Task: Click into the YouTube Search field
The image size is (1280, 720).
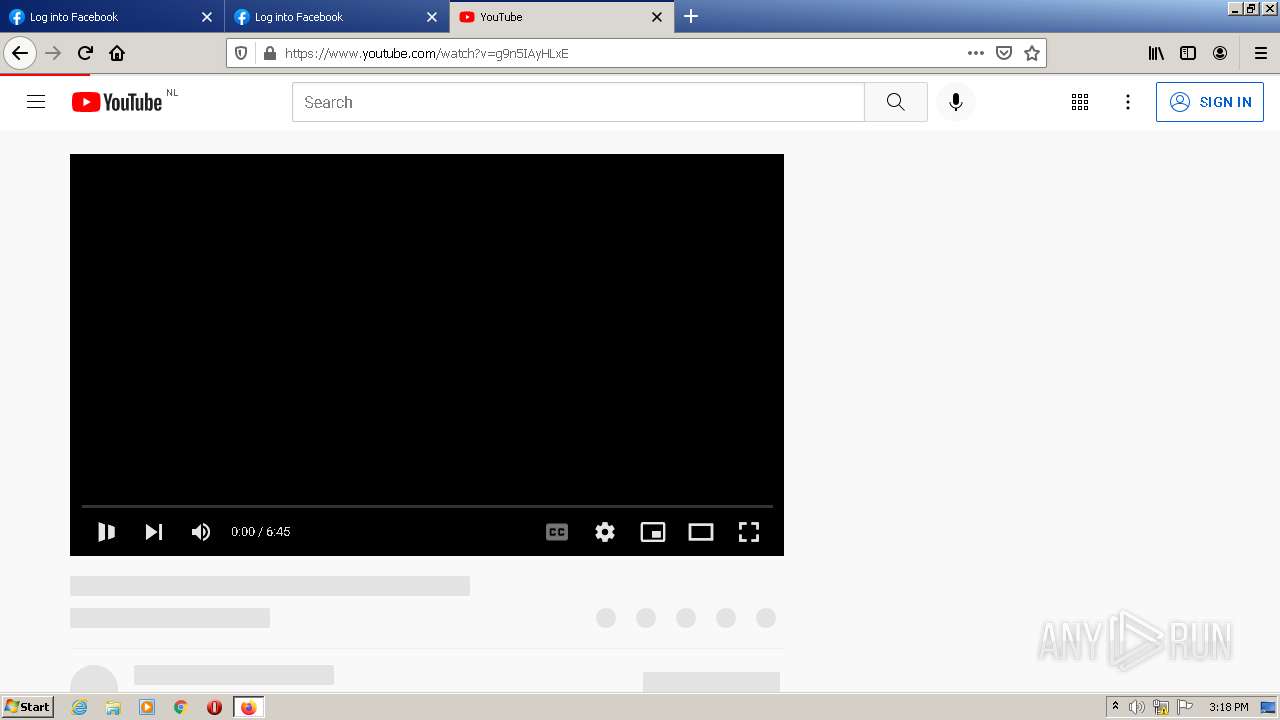Action: point(578,102)
